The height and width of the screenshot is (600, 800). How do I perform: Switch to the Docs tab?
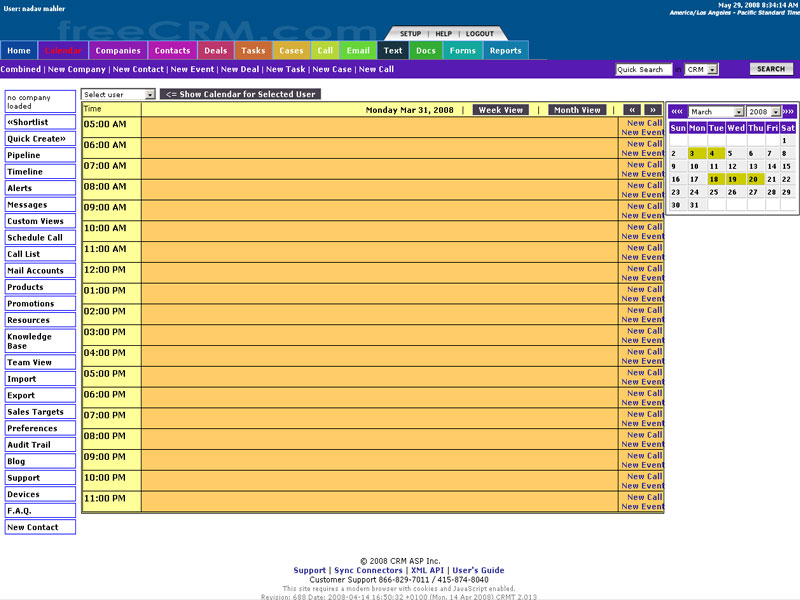426,51
